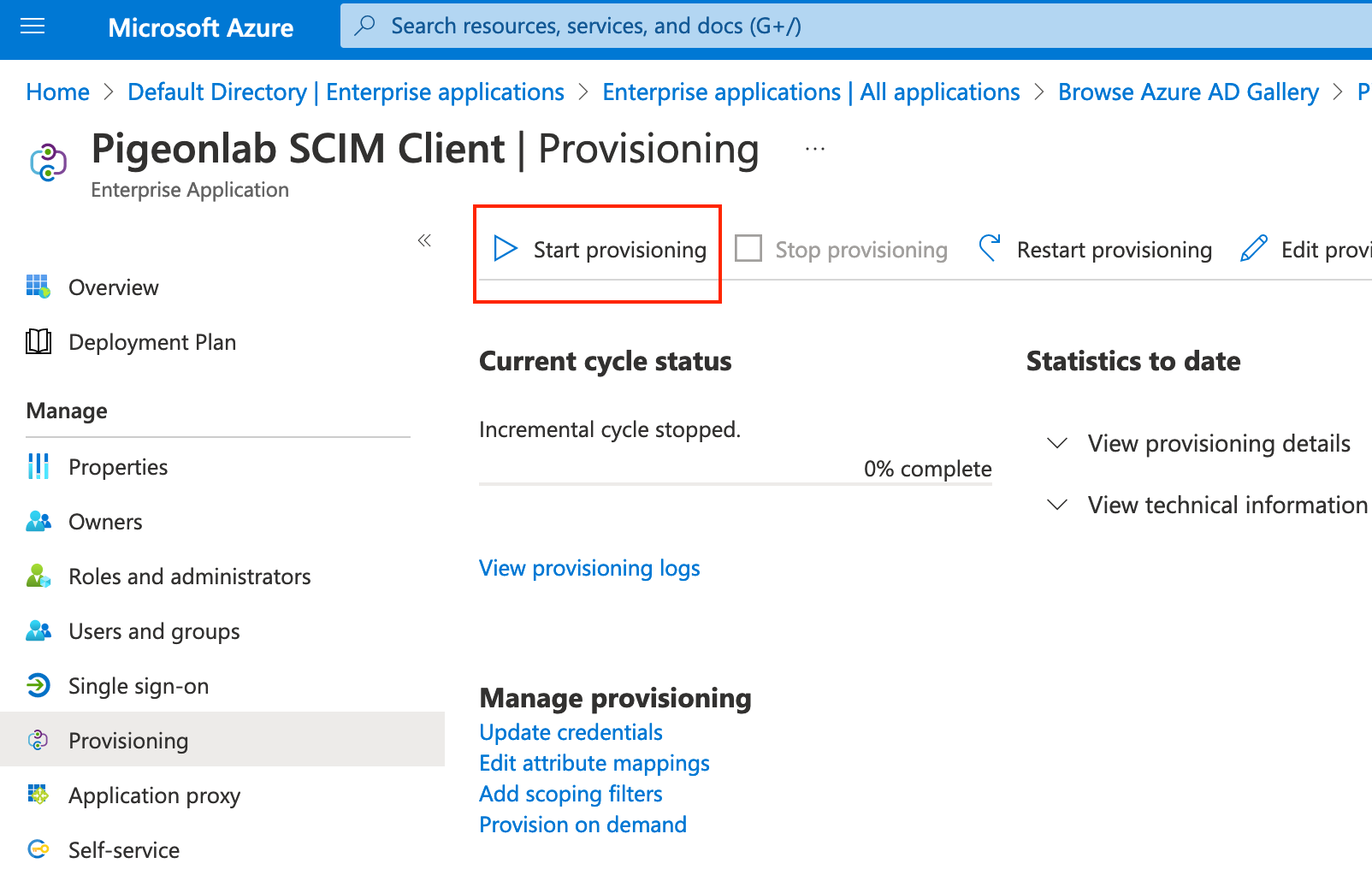The width and height of the screenshot is (1372, 881).
Task: Click Start provisioning button
Action: pos(599,250)
